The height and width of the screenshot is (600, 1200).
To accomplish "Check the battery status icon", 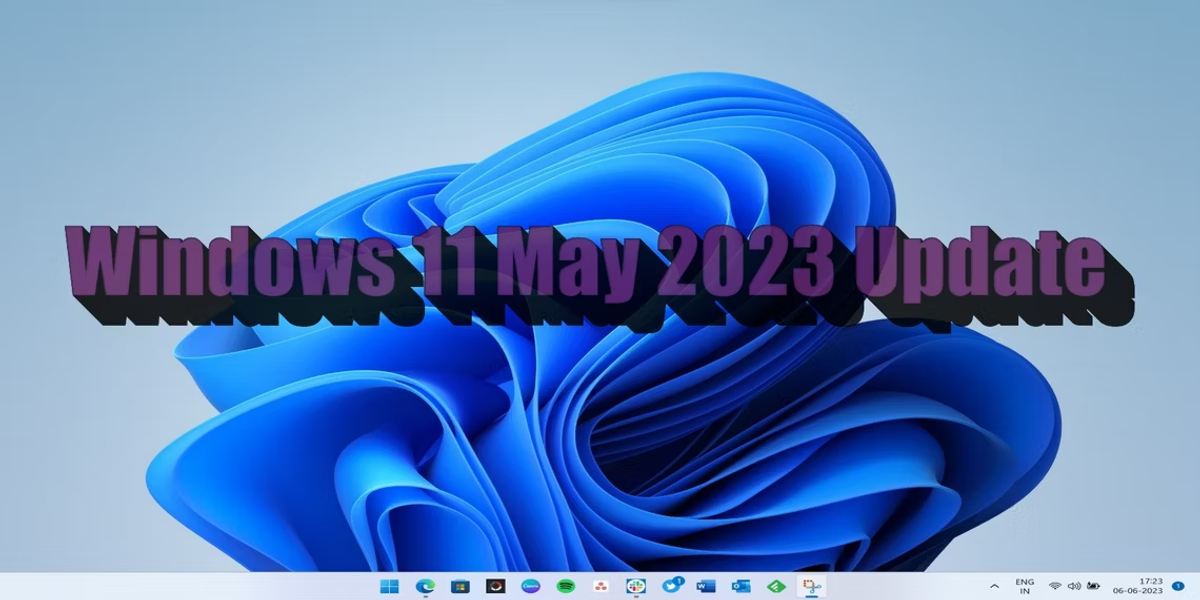I will pyautogui.click(x=1094, y=586).
